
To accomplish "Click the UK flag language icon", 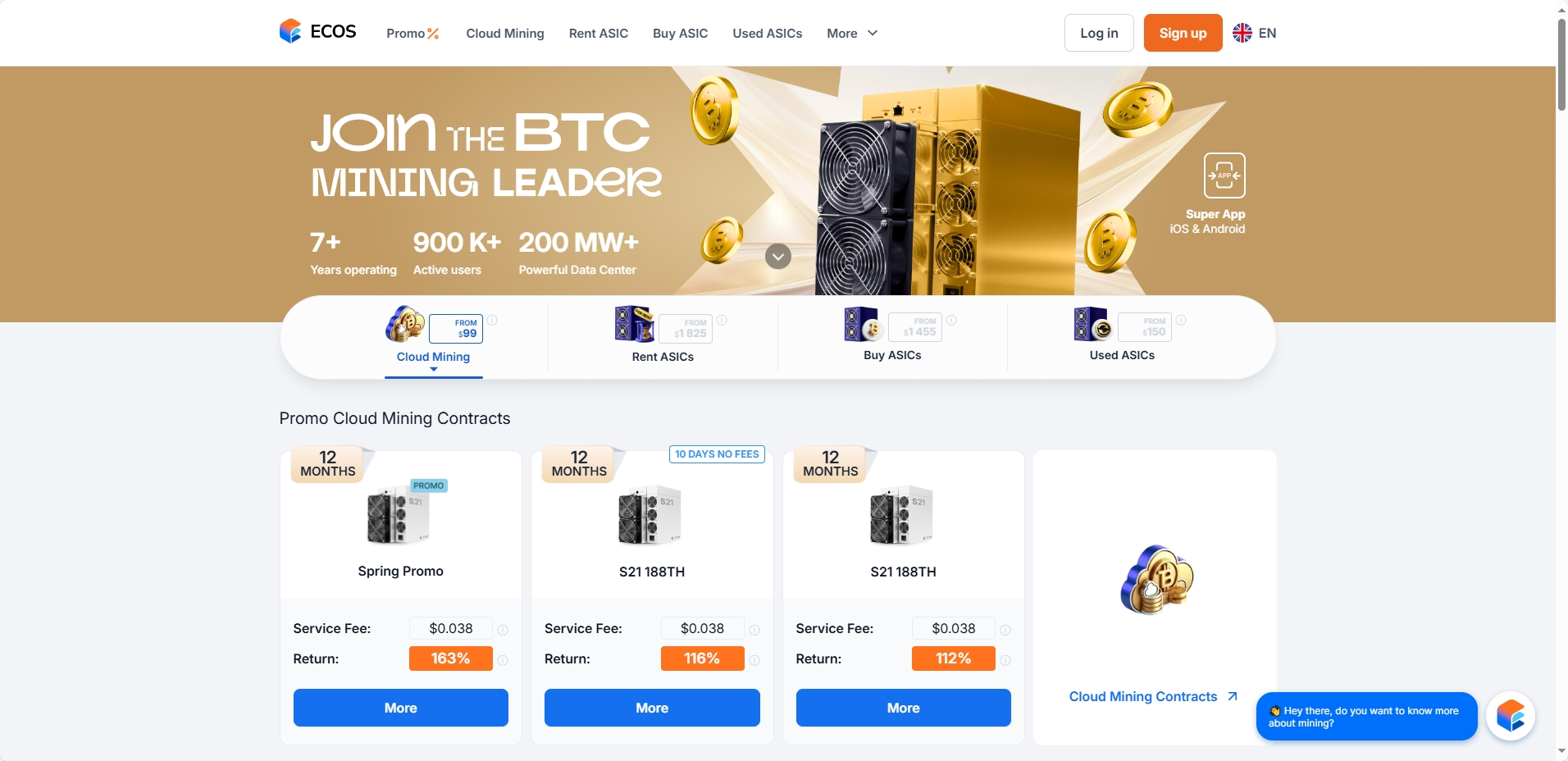I will 1242,33.
